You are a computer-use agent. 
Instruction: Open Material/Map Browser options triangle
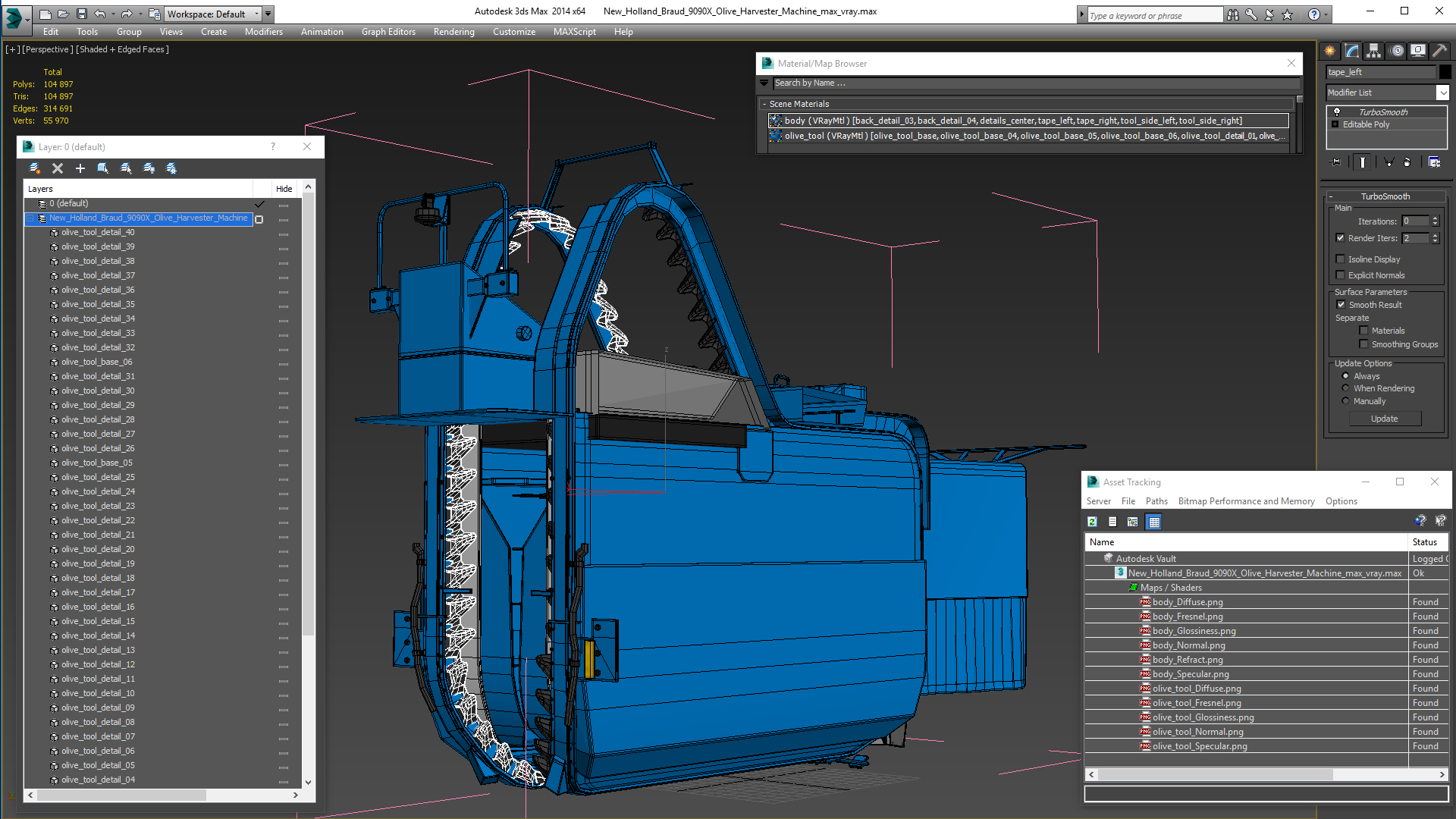click(764, 83)
